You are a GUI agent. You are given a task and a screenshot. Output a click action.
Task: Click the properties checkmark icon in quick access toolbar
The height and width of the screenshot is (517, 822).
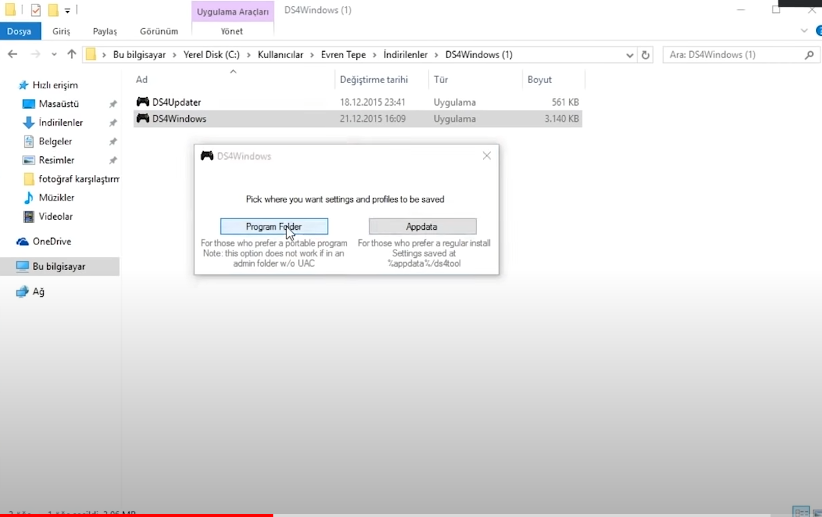click(x=36, y=10)
